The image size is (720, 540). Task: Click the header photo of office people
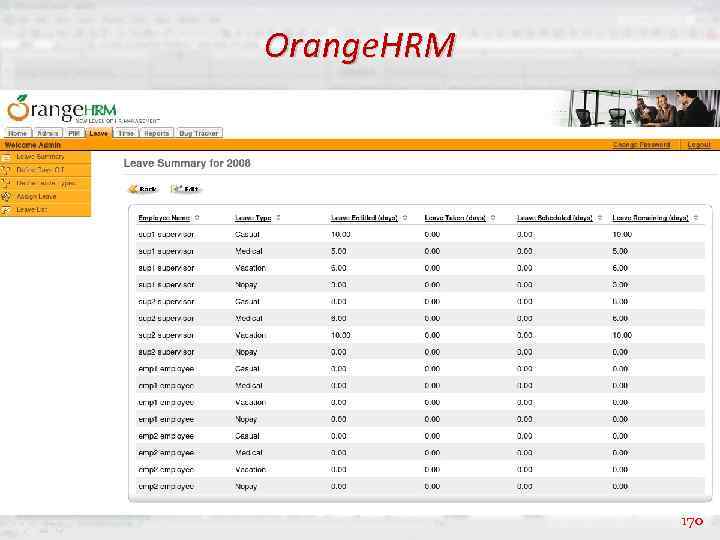pyautogui.click(x=643, y=108)
